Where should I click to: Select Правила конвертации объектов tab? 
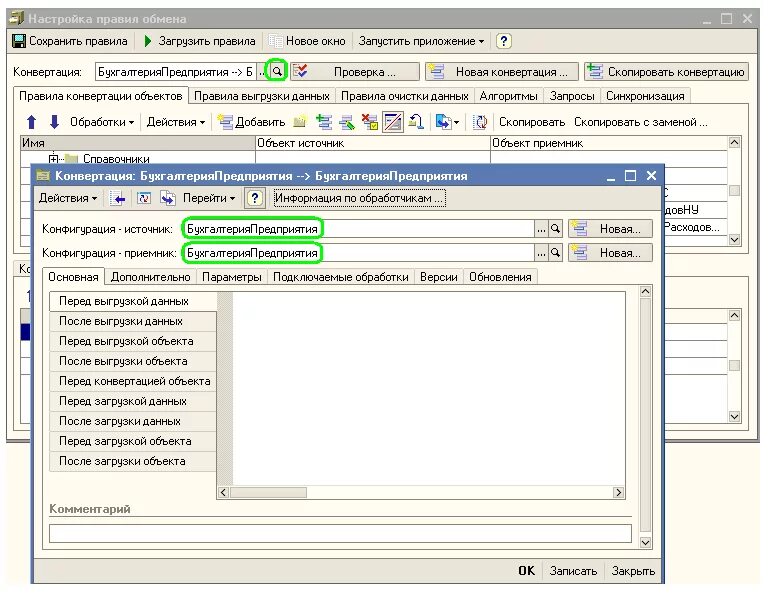[101, 96]
